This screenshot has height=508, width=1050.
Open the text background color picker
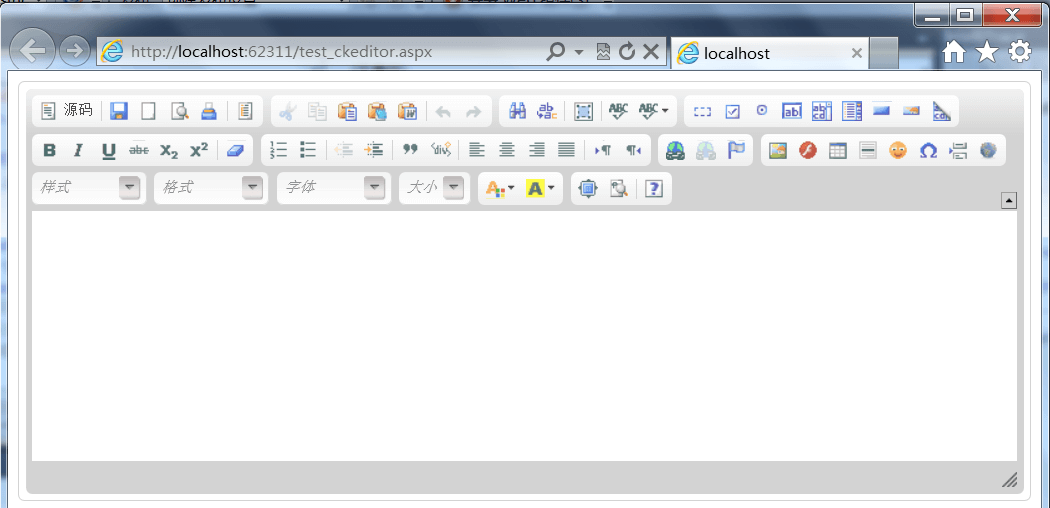tap(540, 188)
